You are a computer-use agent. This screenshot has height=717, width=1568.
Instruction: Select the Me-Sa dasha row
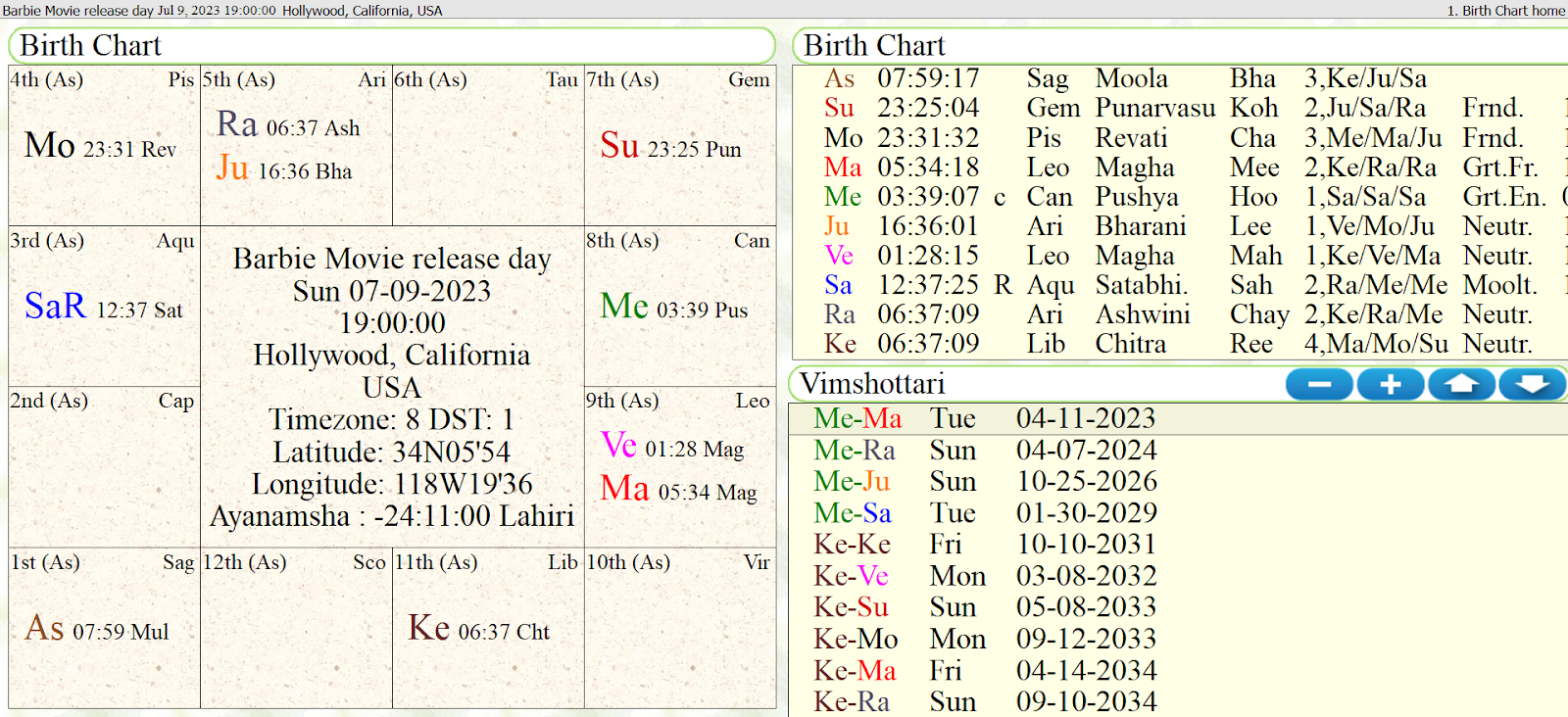[x=1178, y=513]
